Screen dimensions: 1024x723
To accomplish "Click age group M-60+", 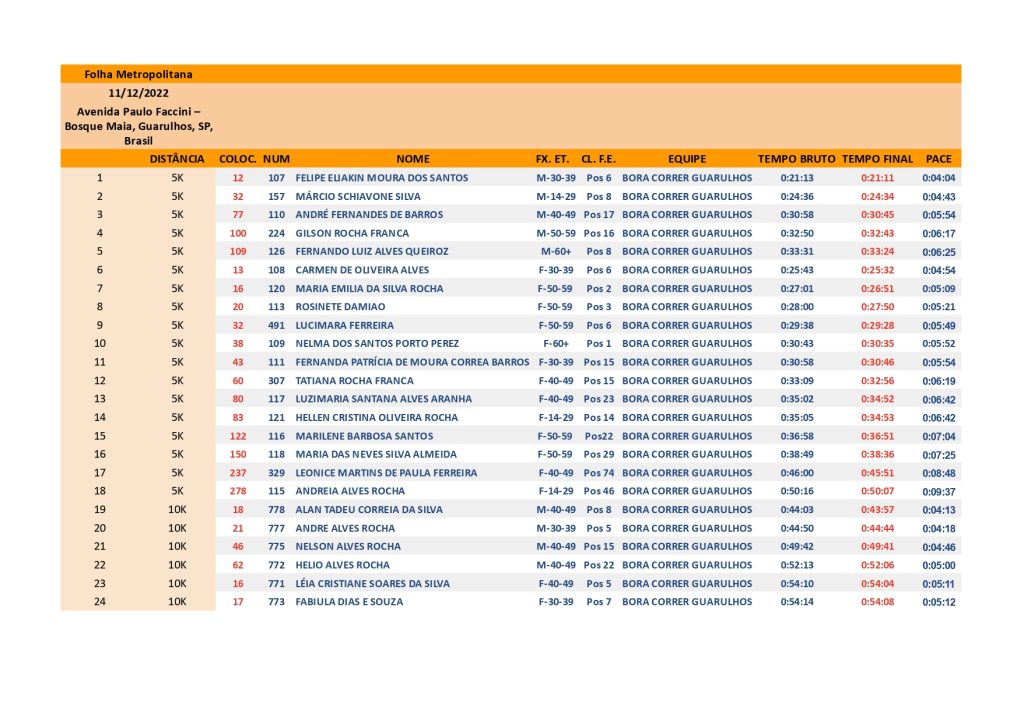I will (x=556, y=251).
